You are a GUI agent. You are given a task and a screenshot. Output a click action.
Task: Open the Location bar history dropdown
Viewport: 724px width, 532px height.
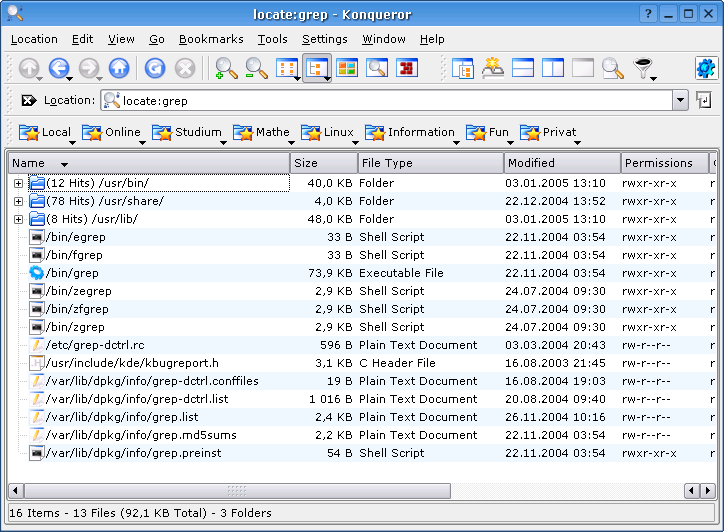pos(680,100)
